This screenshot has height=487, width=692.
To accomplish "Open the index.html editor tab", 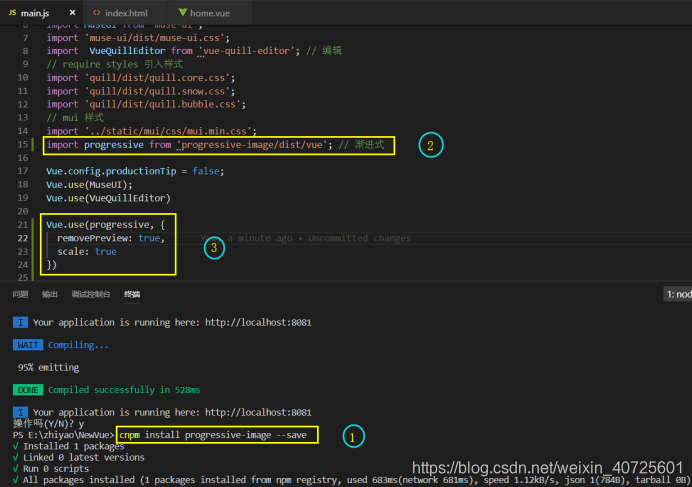I will (x=125, y=13).
